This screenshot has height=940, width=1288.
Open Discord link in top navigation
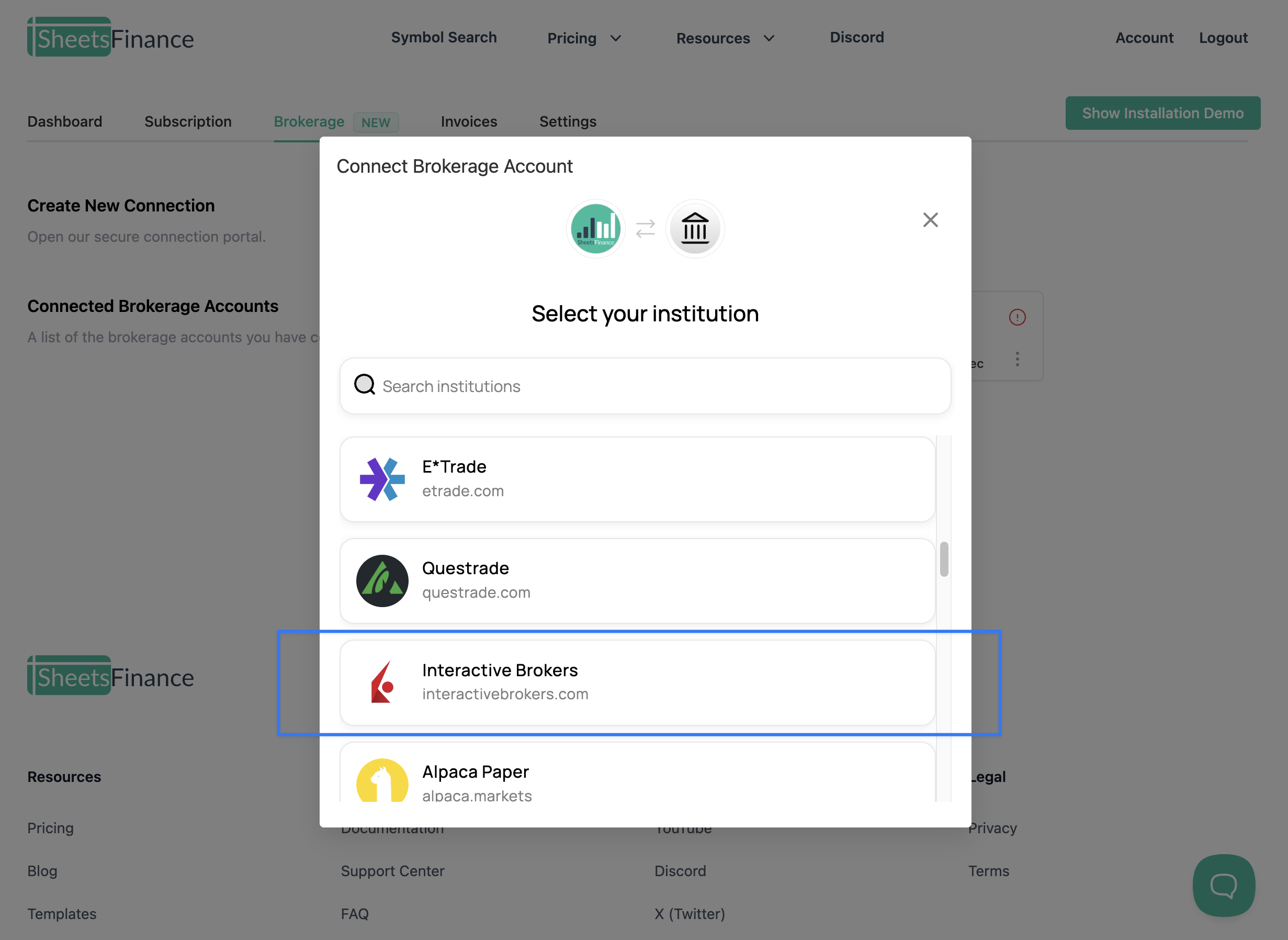[857, 38]
